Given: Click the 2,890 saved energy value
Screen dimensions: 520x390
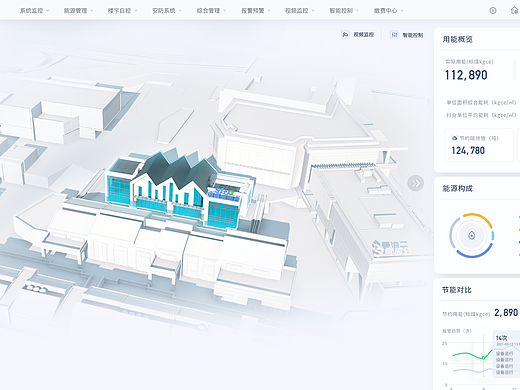Looking at the screenshot, I should (x=506, y=313).
